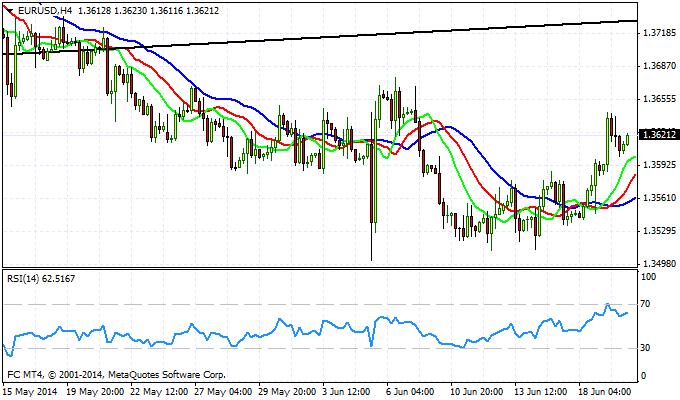This screenshot has height=400, width=680.
Task: Click time axis label 19 May 20:00
Action: coord(95,391)
